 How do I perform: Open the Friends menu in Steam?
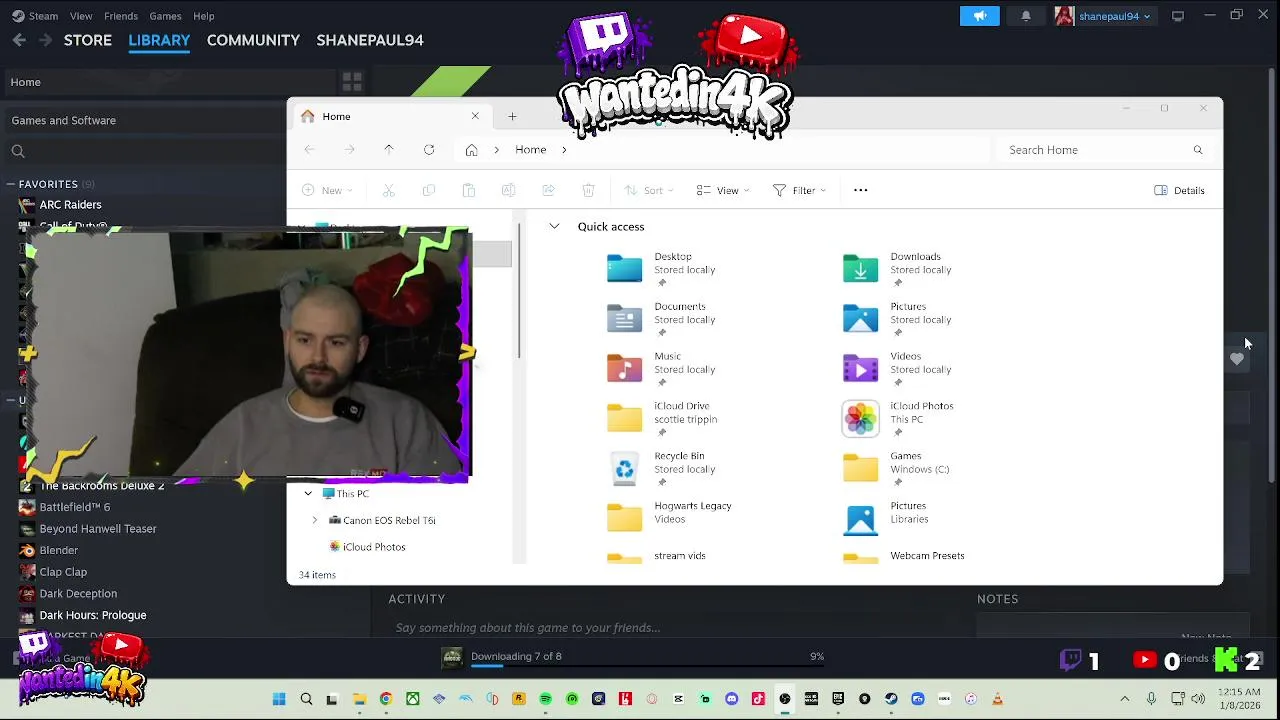click(121, 16)
